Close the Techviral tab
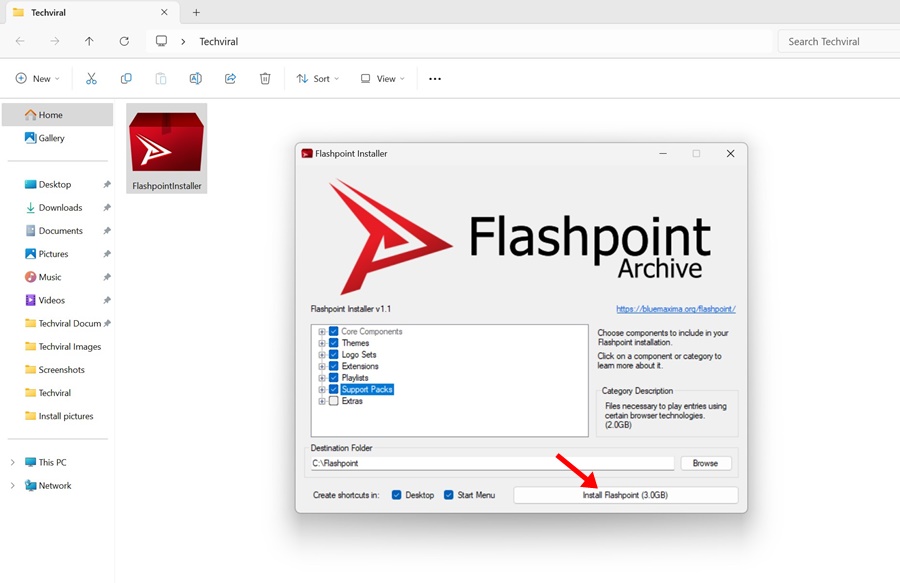This screenshot has height=583, width=900. 164,12
